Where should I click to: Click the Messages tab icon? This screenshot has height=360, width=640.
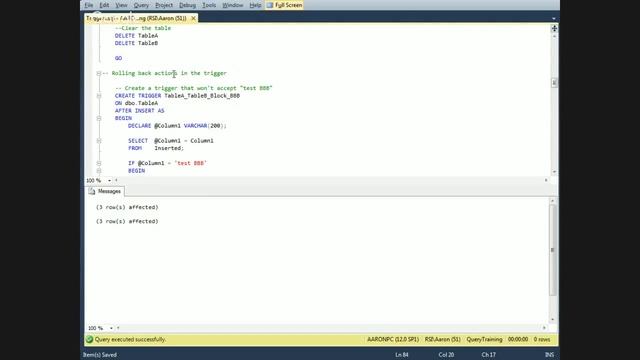click(92, 191)
